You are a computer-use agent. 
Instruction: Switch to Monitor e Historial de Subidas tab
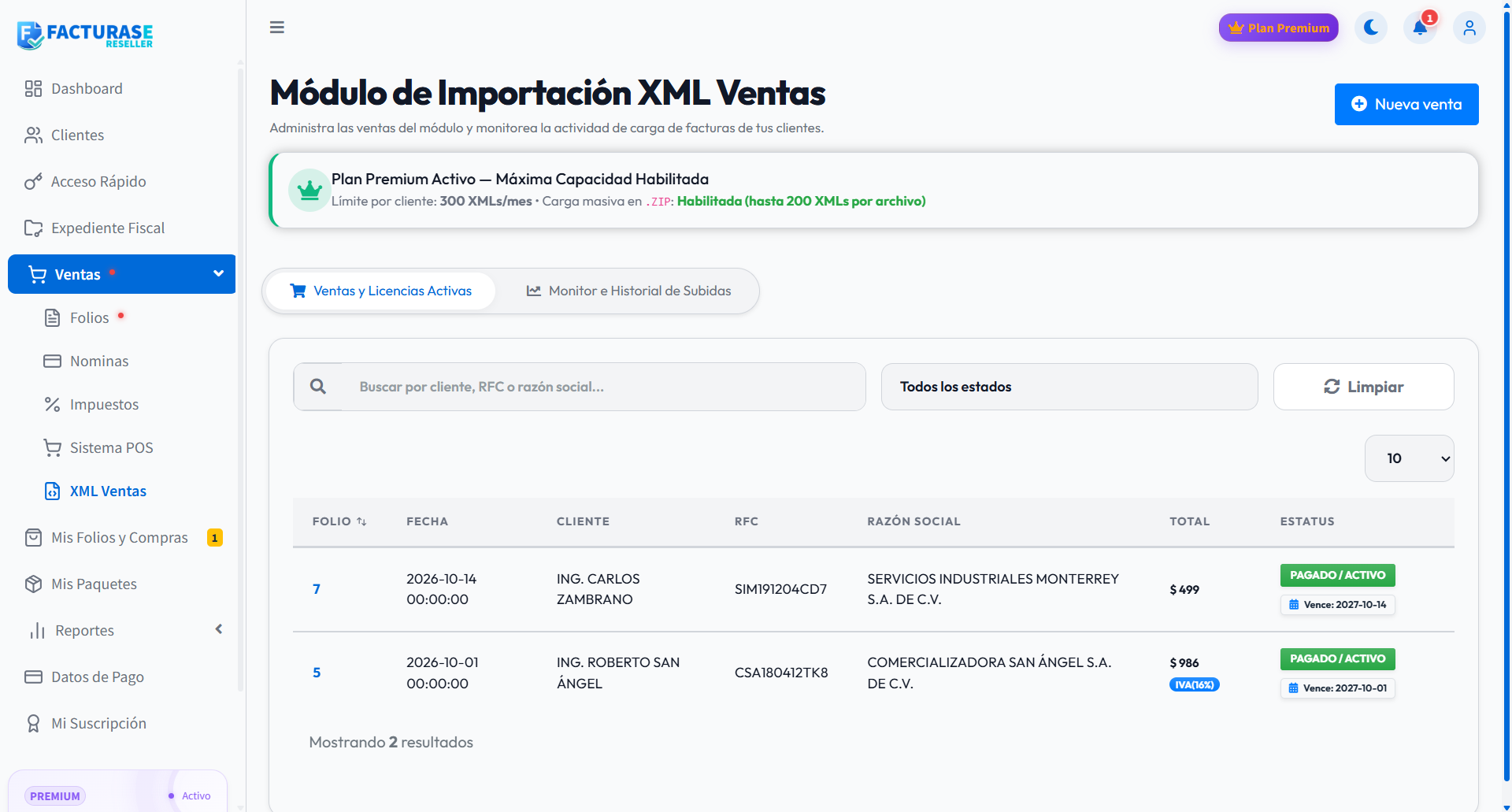628,291
